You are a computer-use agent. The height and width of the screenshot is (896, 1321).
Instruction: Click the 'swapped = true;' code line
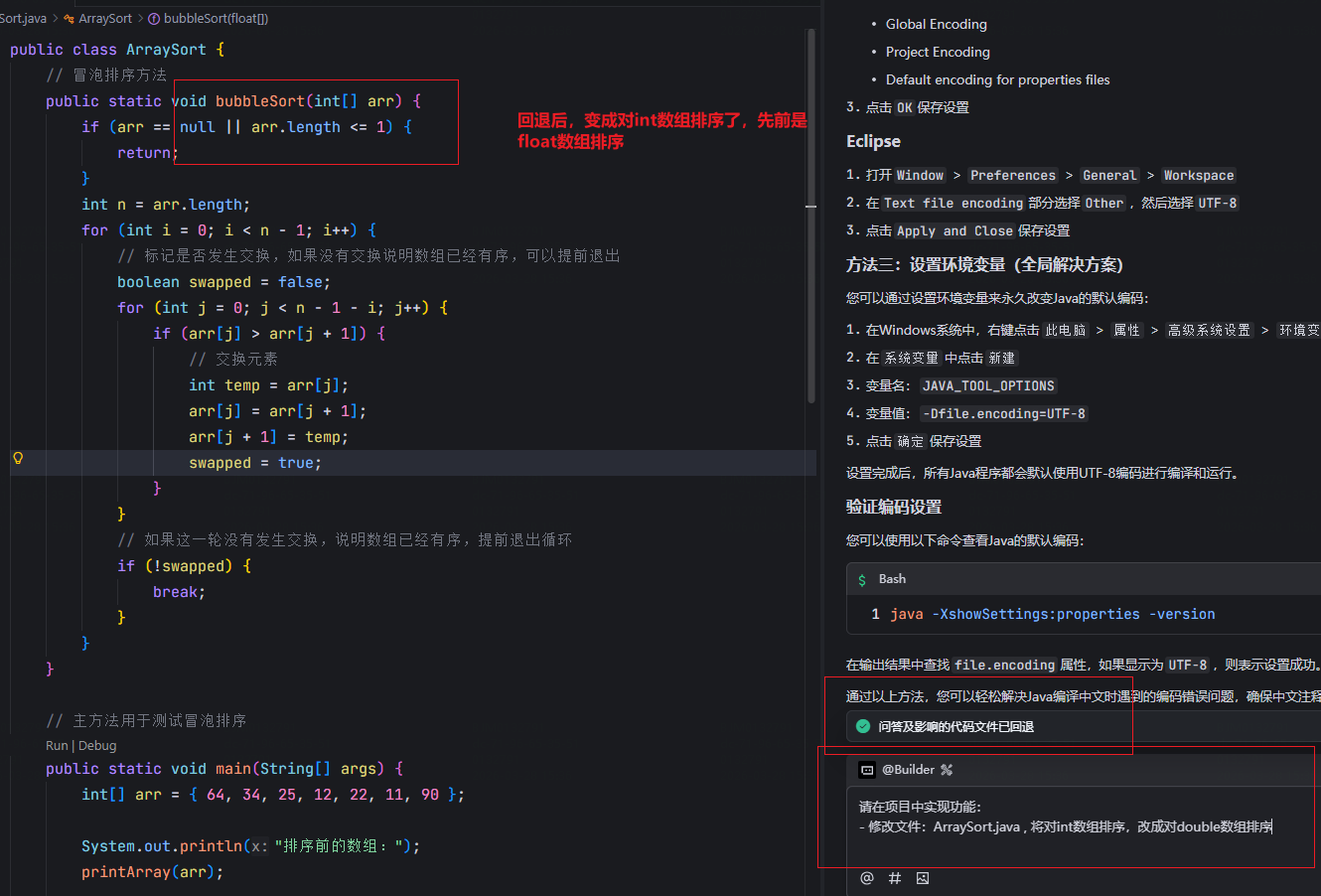tap(255, 463)
